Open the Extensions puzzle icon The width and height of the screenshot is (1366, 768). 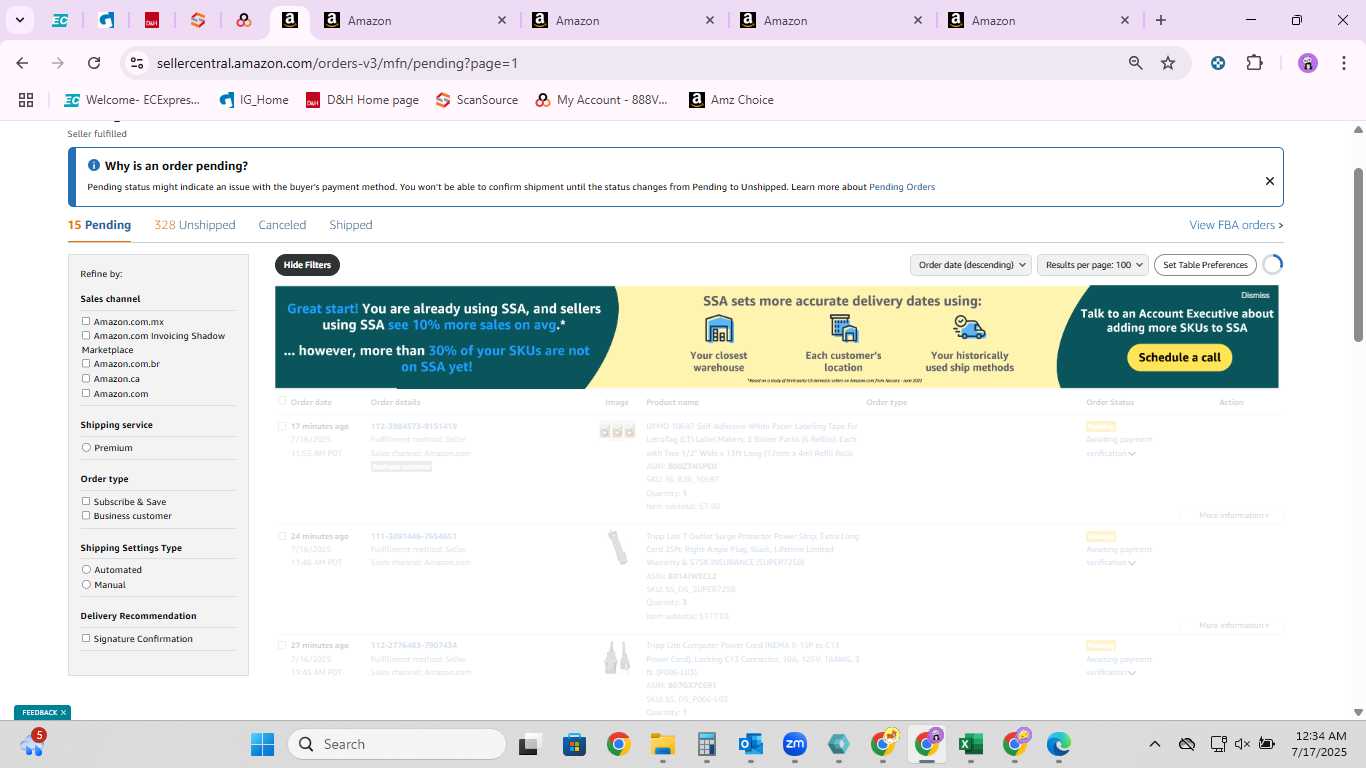(1254, 63)
